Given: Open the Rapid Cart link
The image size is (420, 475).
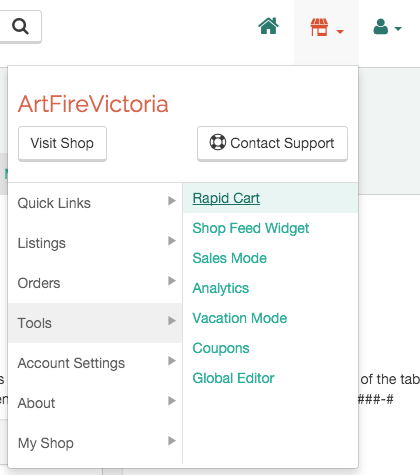Looking at the screenshot, I should 226,198.
